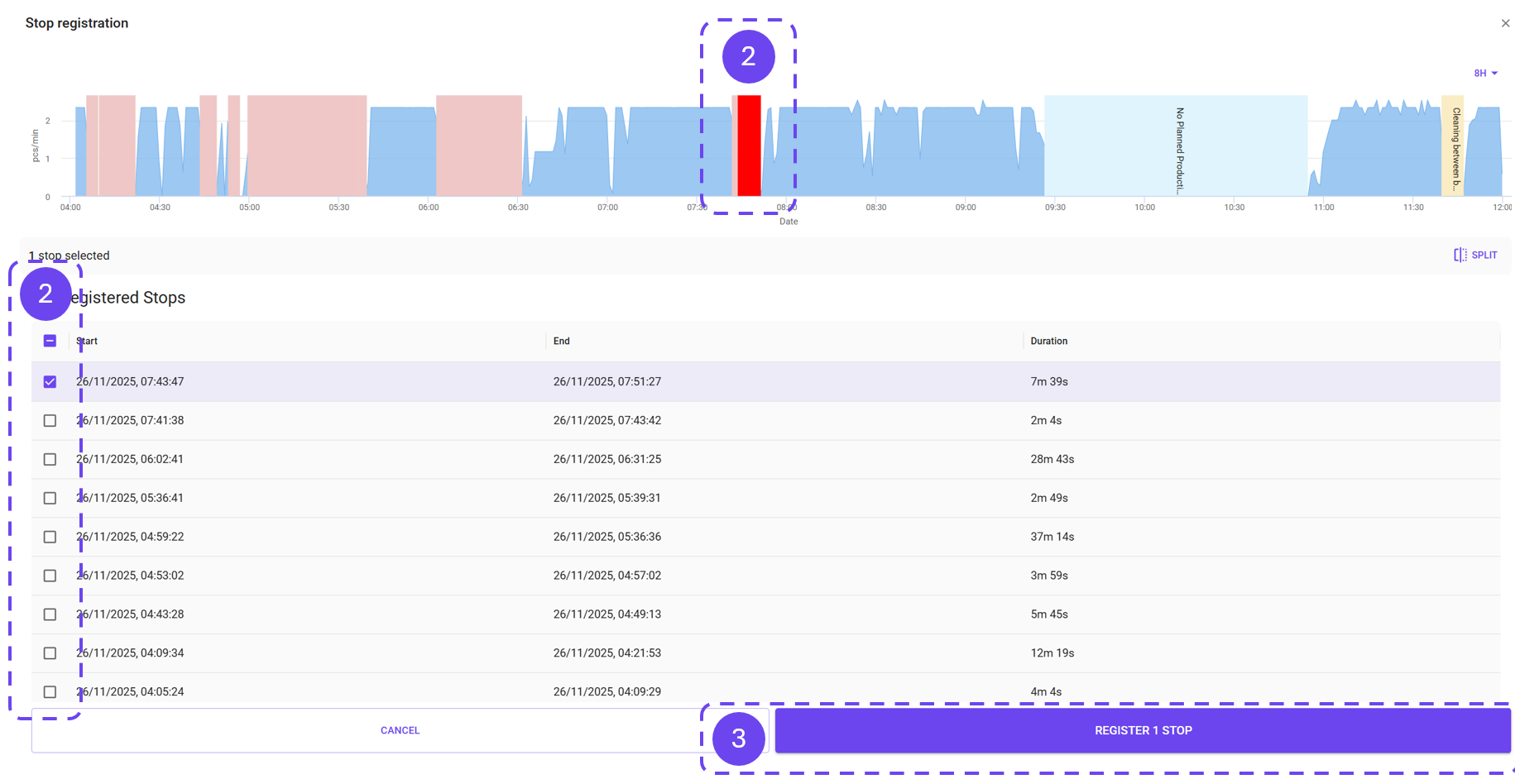This screenshot has height=784, width=1515.
Task: Toggle the header select-all checkbox
Action: [50, 341]
